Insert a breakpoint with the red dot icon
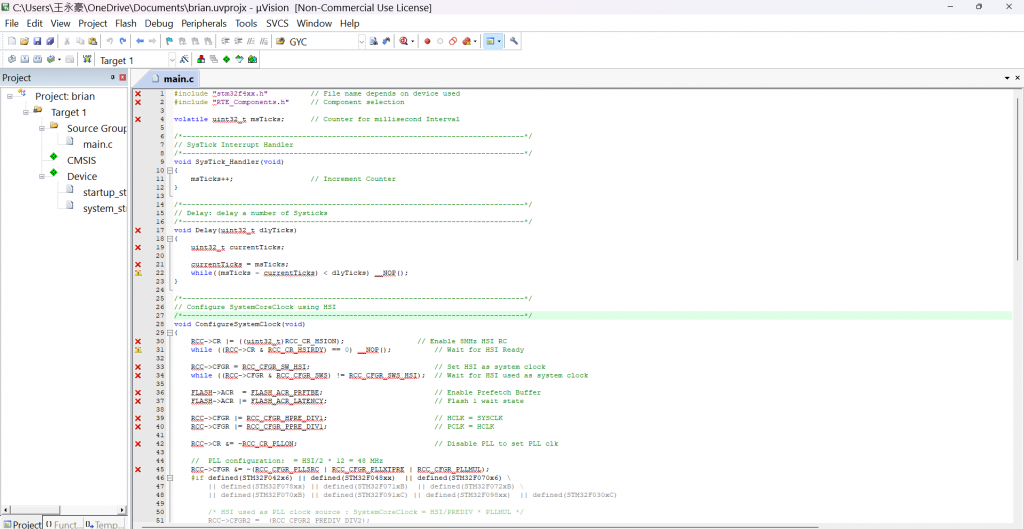 click(x=427, y=41)
